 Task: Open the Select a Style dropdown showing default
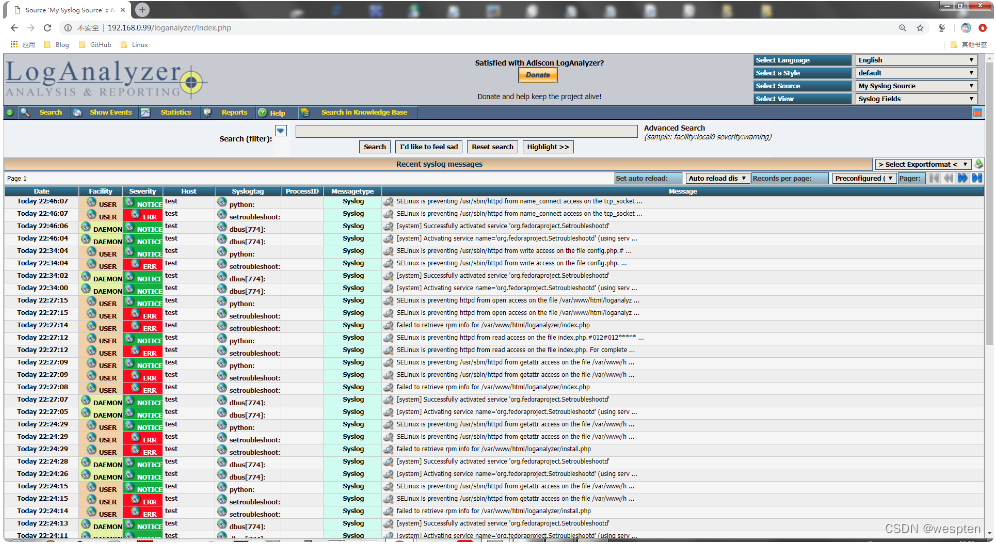[915, 72]
